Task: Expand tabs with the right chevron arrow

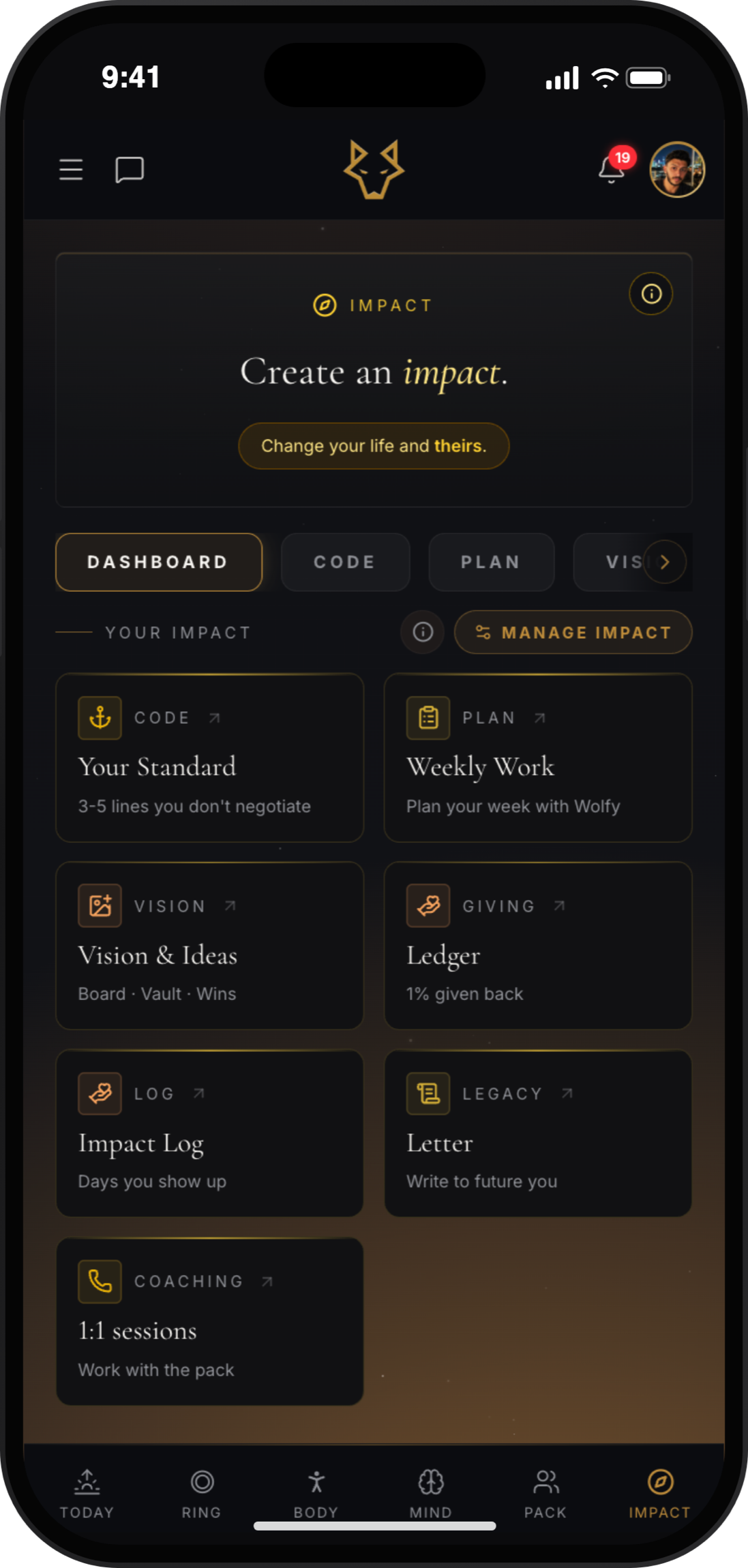Action: tap(665, 562)
